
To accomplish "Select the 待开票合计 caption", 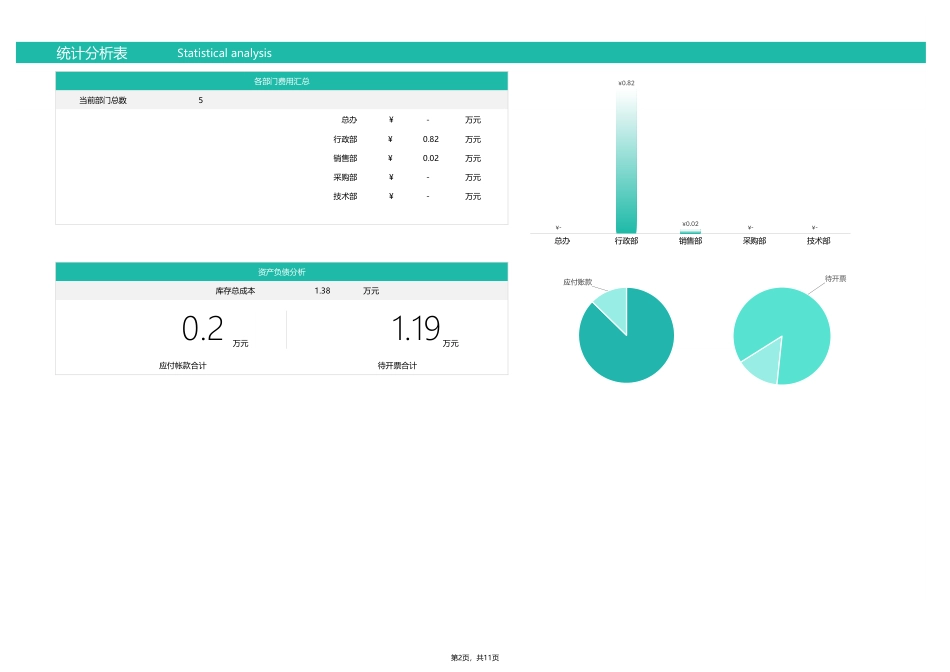I will point(397,366).
